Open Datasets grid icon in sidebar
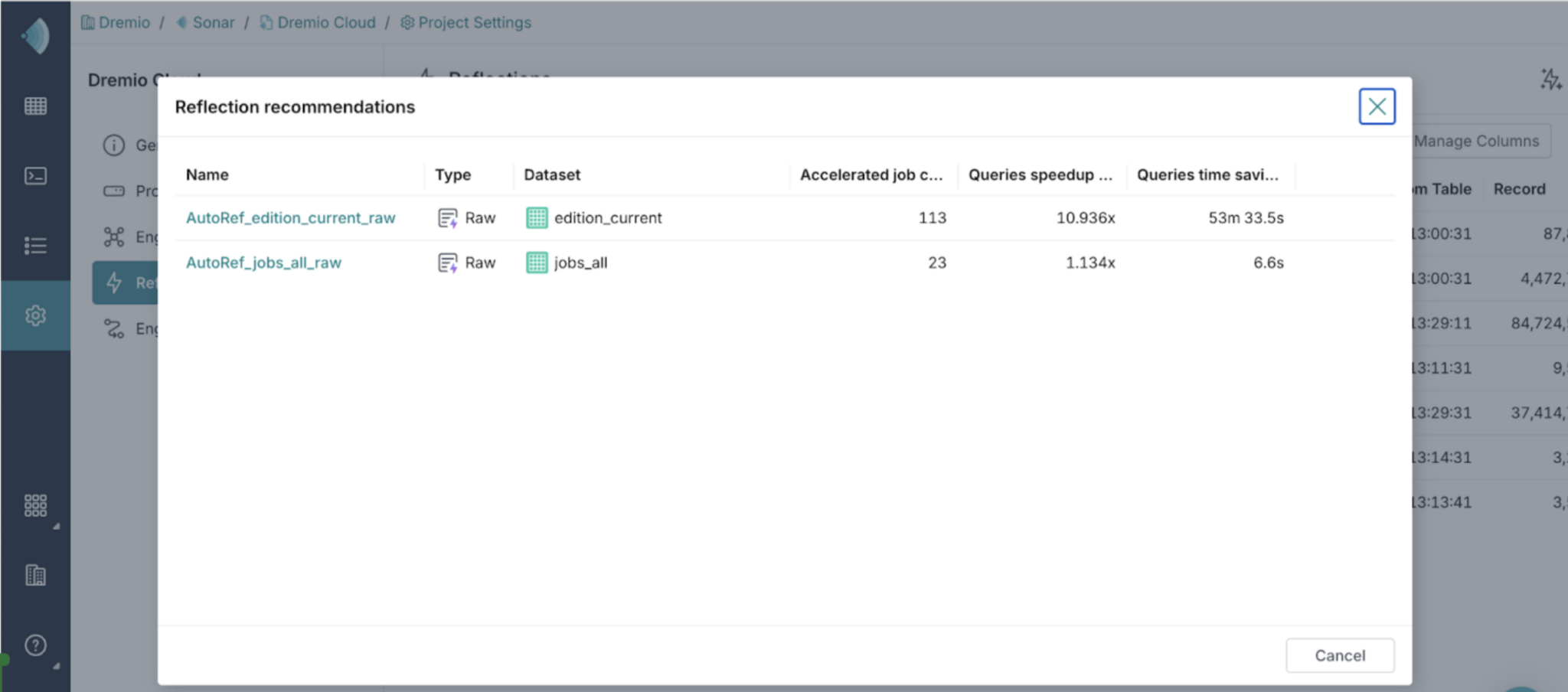 coord(35,106)
